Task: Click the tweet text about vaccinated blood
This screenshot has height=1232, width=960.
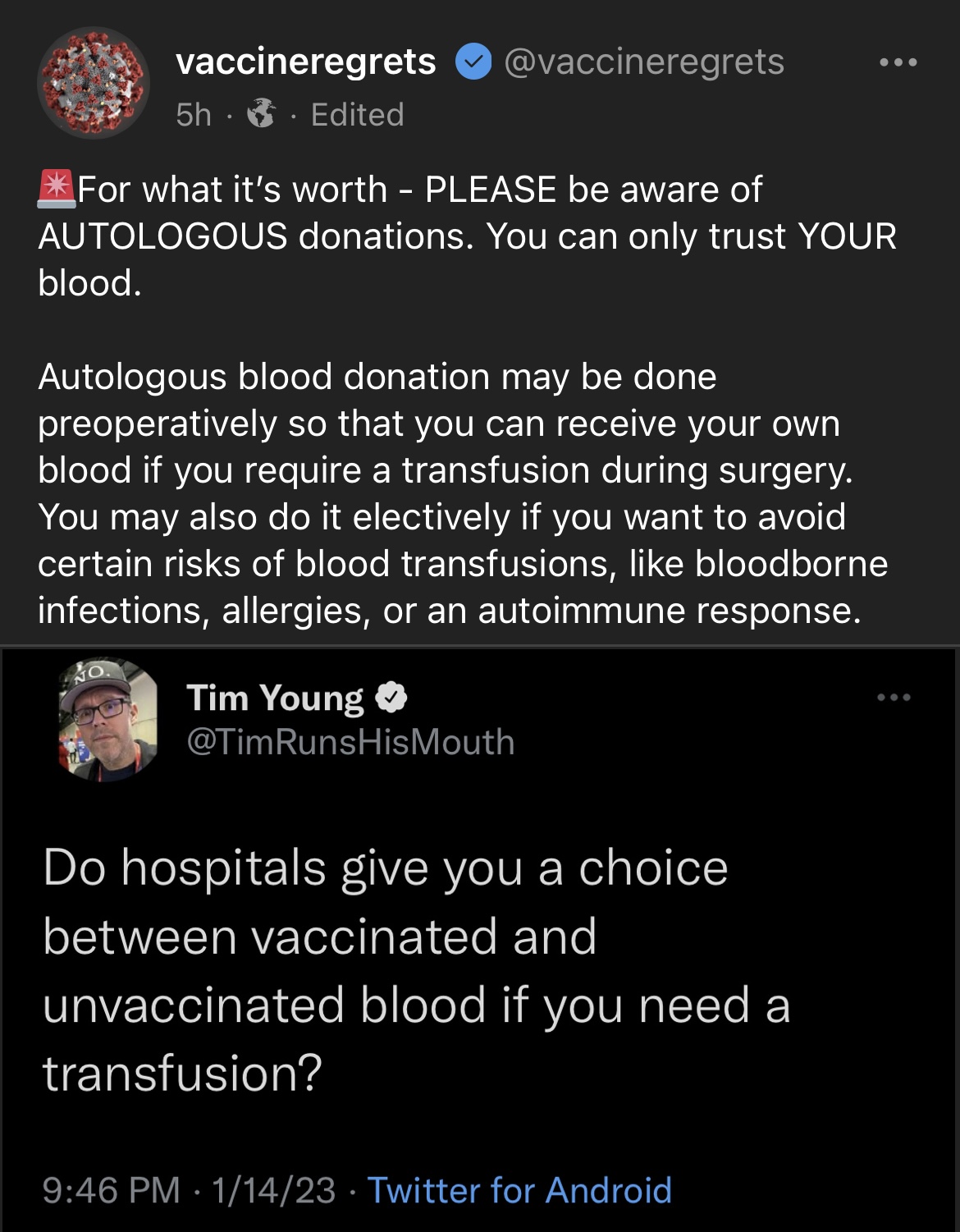Action: pyautogui.click(x=417, y=970)
